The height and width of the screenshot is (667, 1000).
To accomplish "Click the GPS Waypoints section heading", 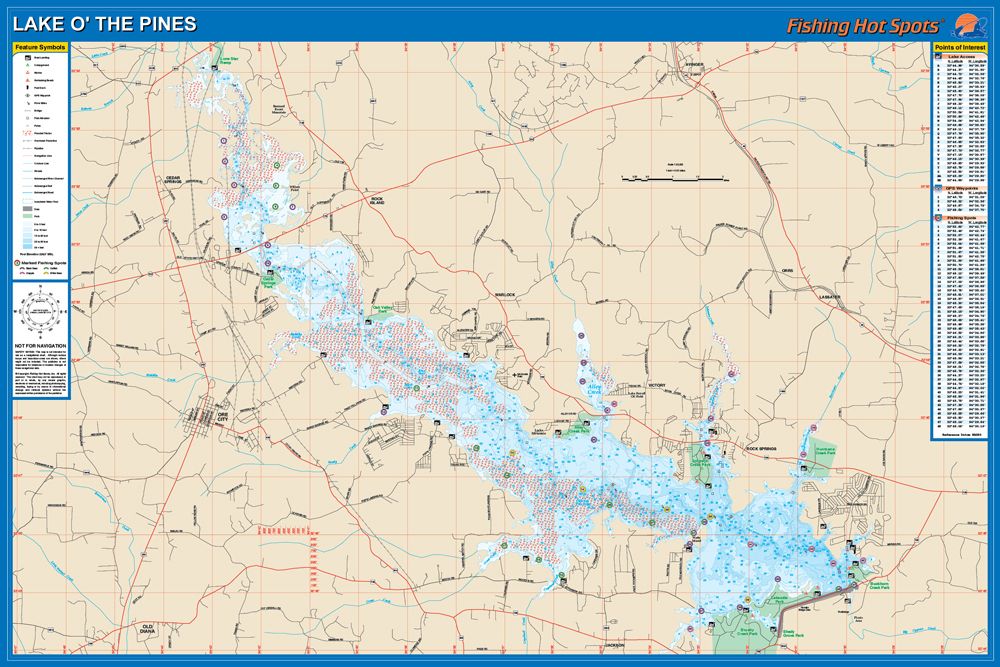I will click(x=961, y=188).
